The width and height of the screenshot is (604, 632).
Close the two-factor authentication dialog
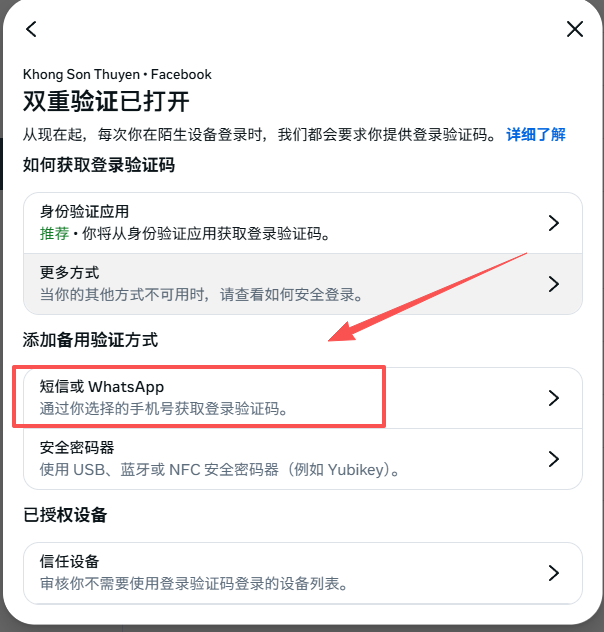(x=575, y=29)
